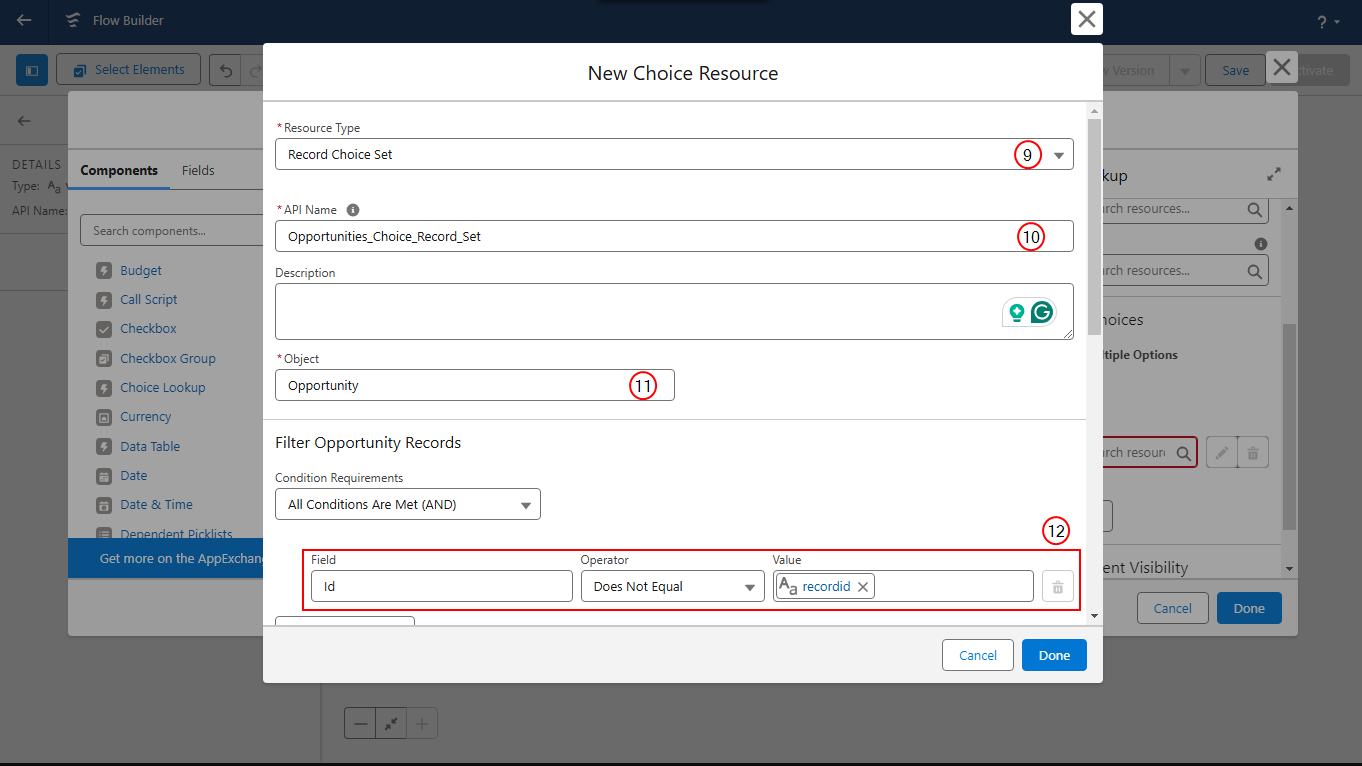Click the Search components box
Viewport: 1362px width, 766px height.
(172, 230)
